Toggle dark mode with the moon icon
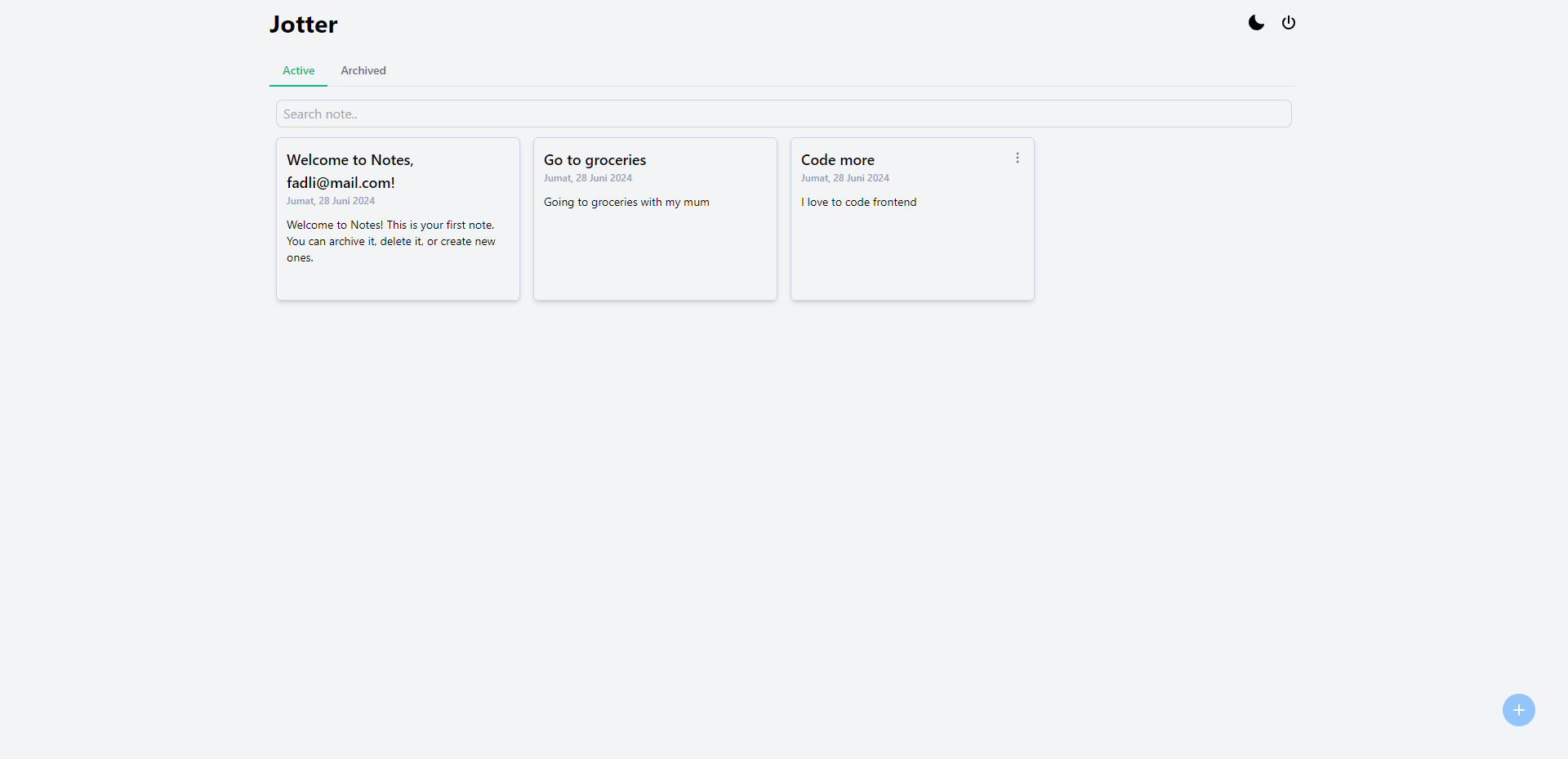This screenshot has height=759, width=1568. (1256, 23)
